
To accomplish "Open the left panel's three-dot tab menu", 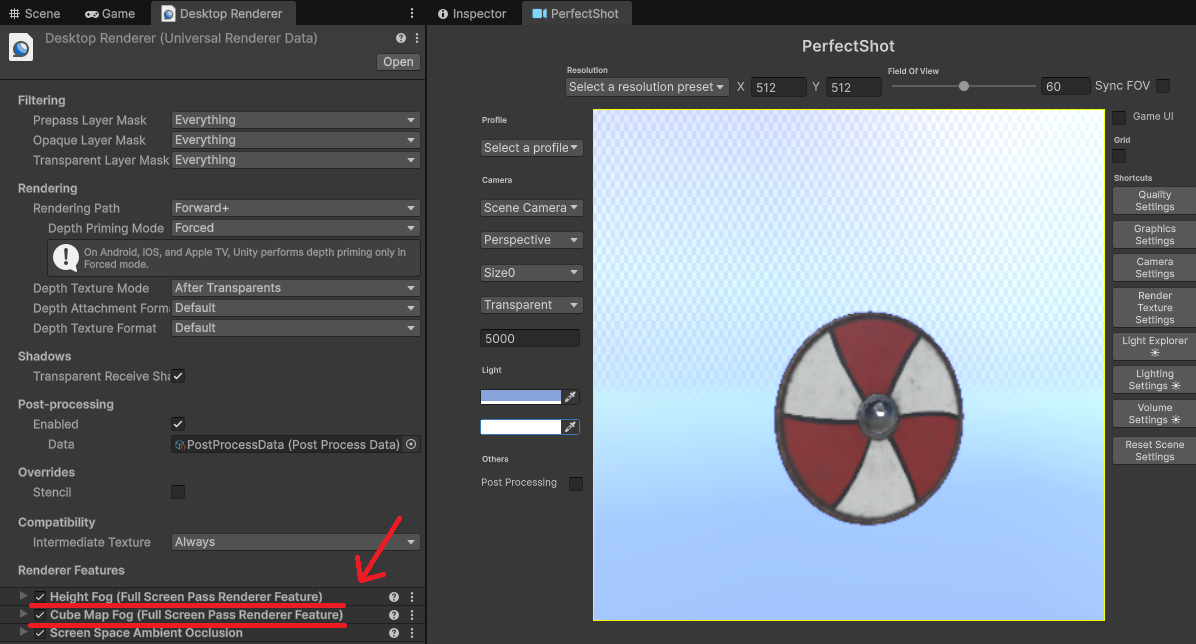I will pyautogui.click(x=412, y=14).
